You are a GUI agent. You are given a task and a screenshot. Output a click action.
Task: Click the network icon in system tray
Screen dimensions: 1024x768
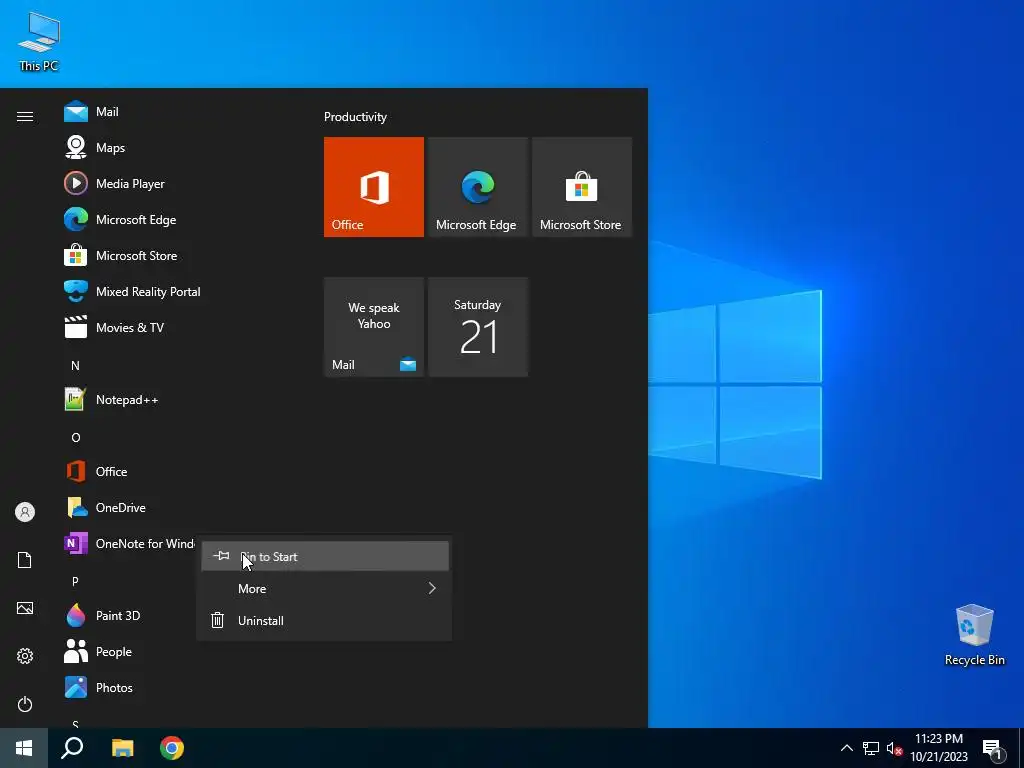[x=871, y=748]
